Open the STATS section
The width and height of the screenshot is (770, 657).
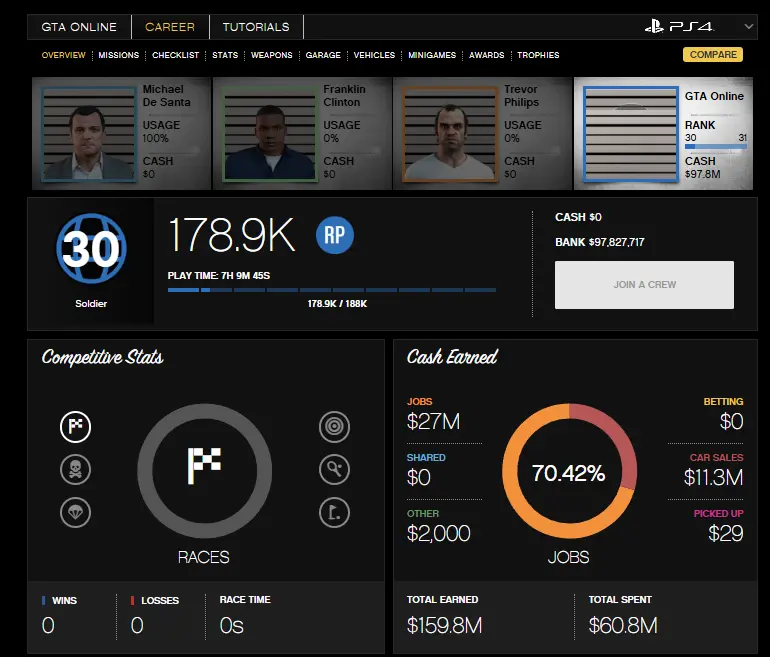click(x=225, y=55)
